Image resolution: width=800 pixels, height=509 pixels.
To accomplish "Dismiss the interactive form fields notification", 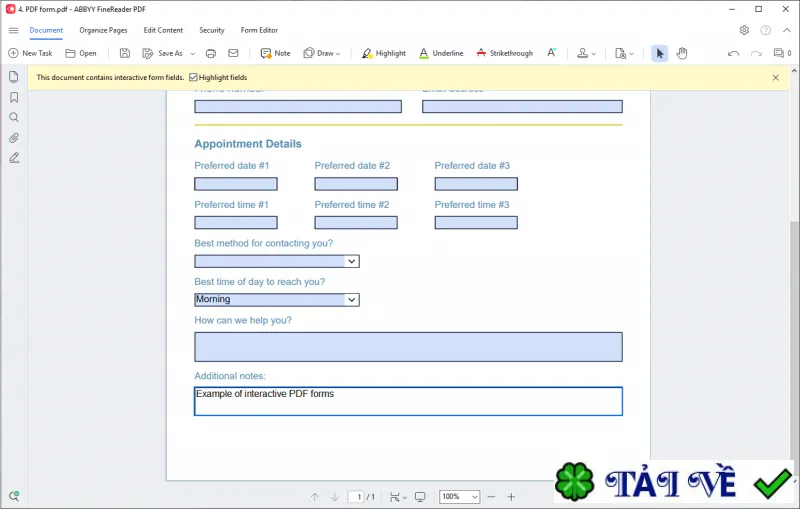I will (x=776, y=78).
